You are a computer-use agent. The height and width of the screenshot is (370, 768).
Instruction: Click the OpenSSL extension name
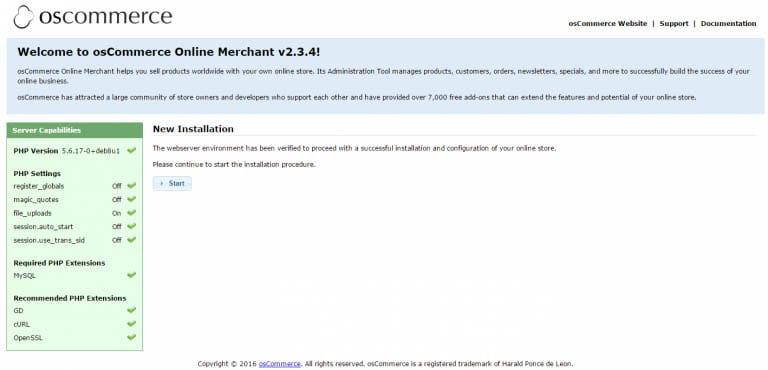[28, 338]
